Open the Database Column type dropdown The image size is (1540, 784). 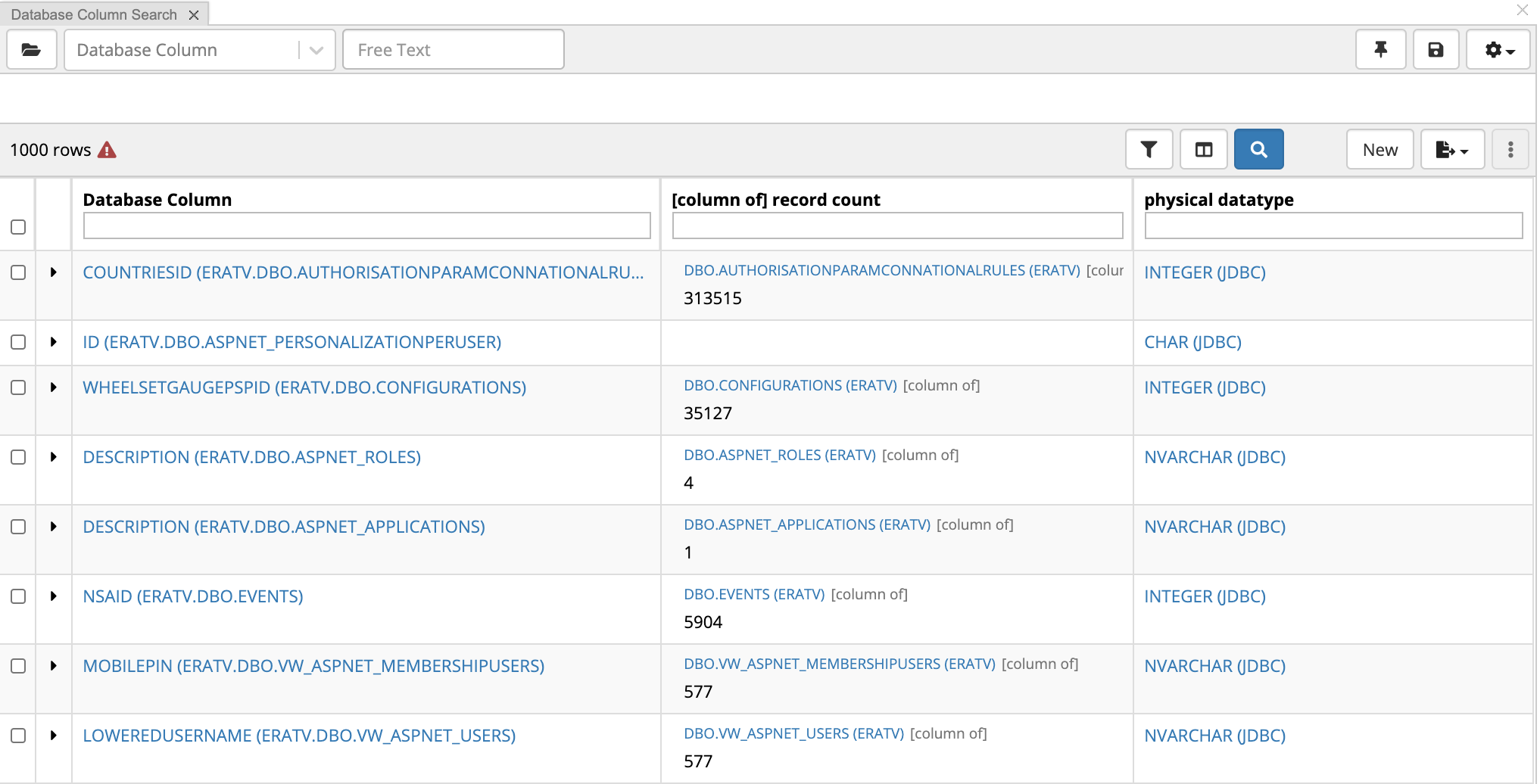point(200,50)
